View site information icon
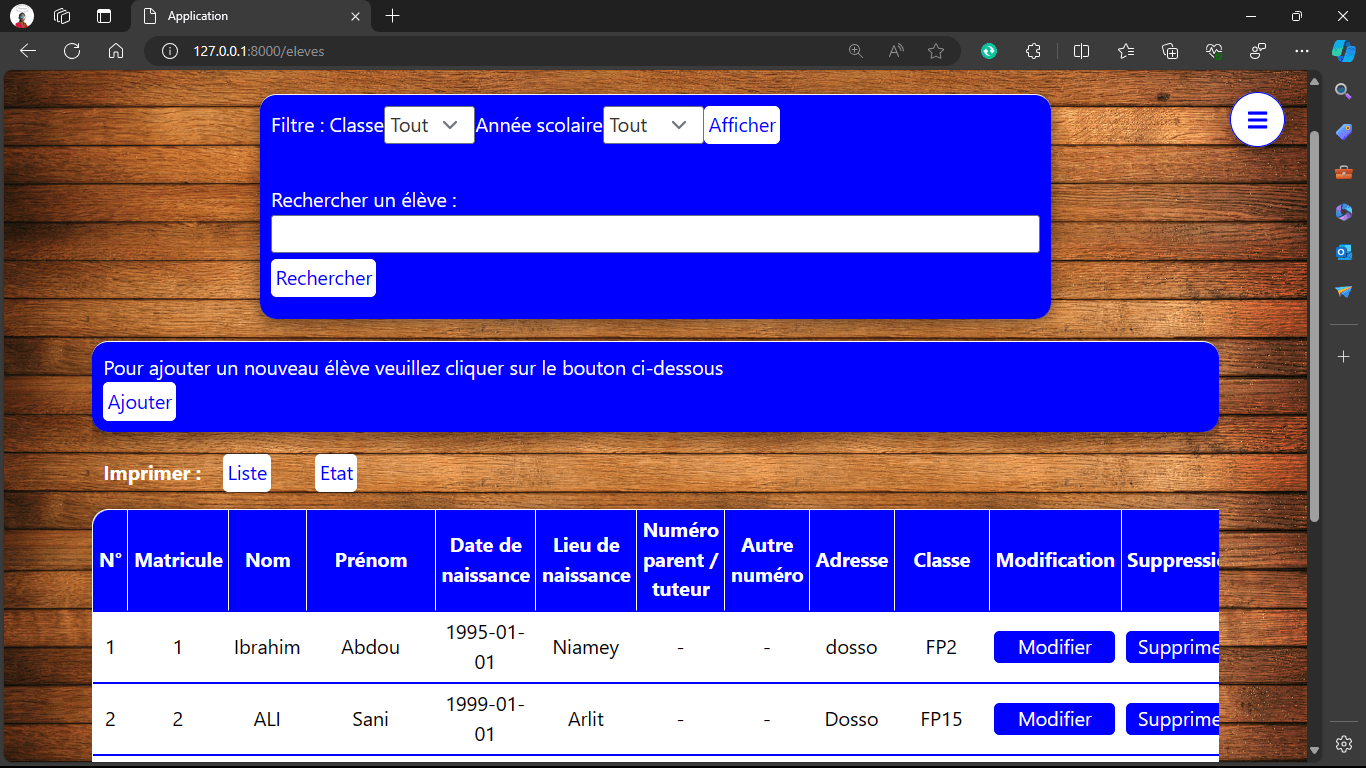The height and width of the screenshot is (768, 1366). click(x=170, y=51)
